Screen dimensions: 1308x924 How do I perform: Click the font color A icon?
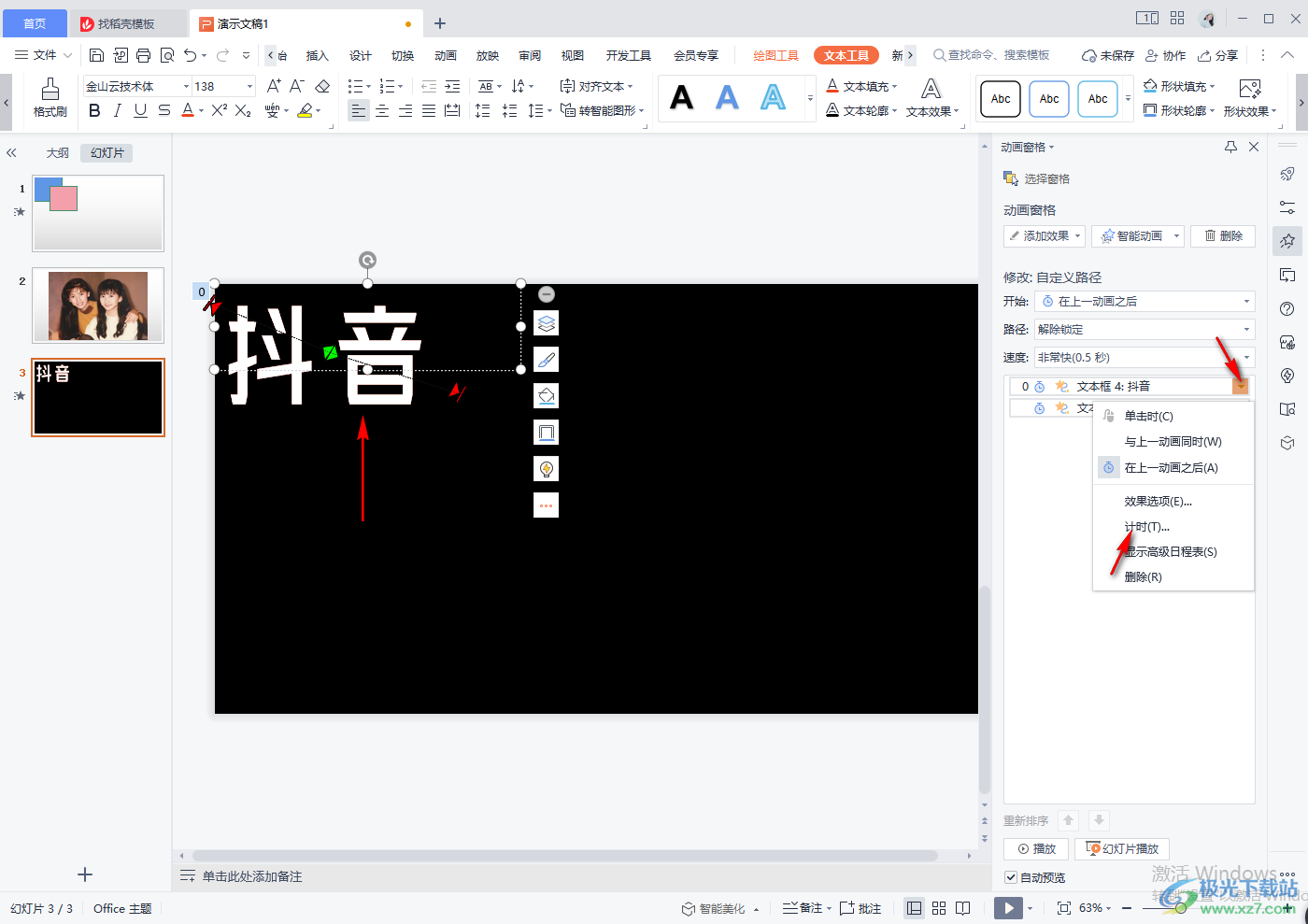188,111
